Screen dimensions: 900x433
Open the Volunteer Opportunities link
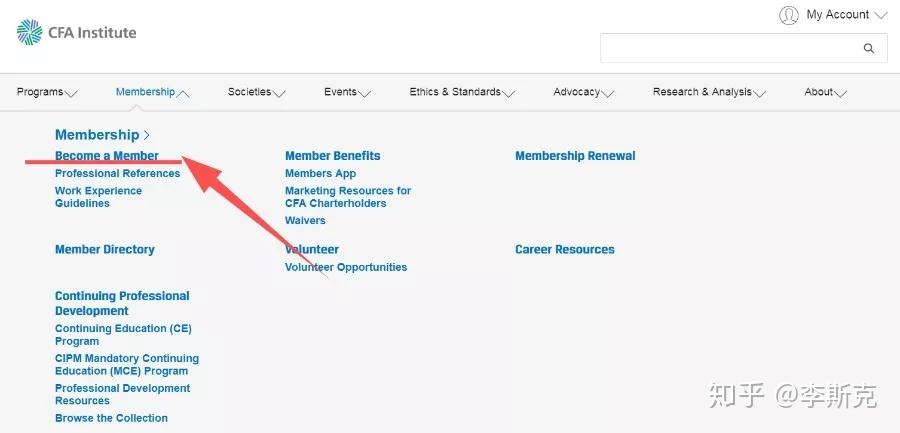[x=346, y=267]
